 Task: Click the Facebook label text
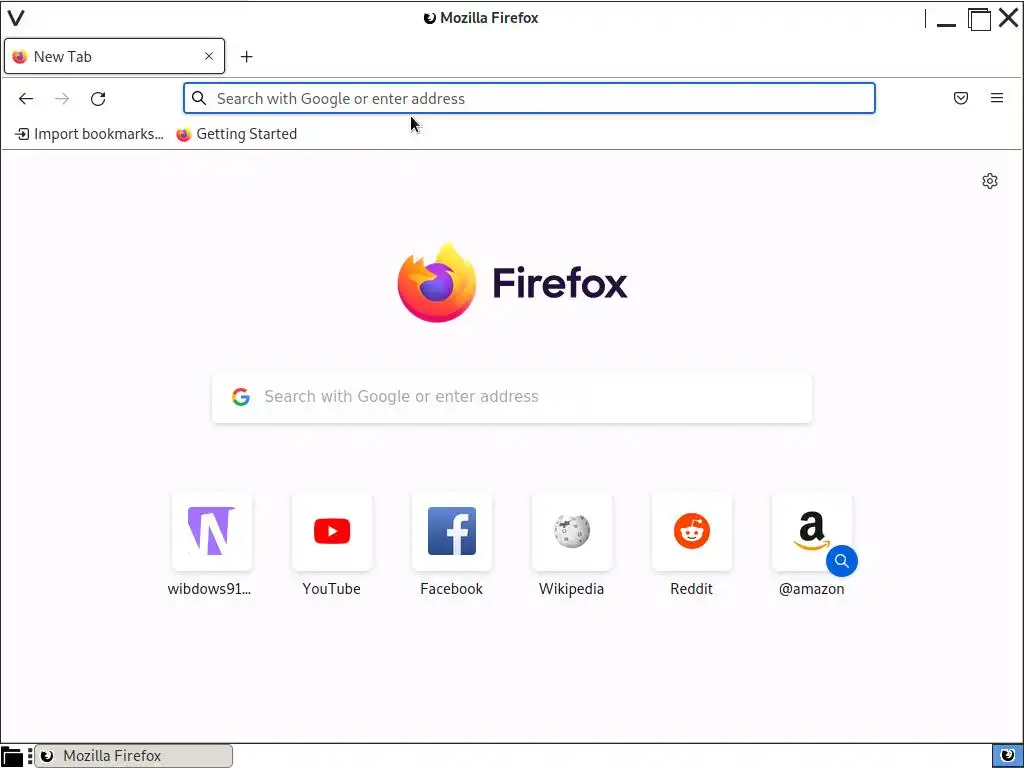coord(451,589)
